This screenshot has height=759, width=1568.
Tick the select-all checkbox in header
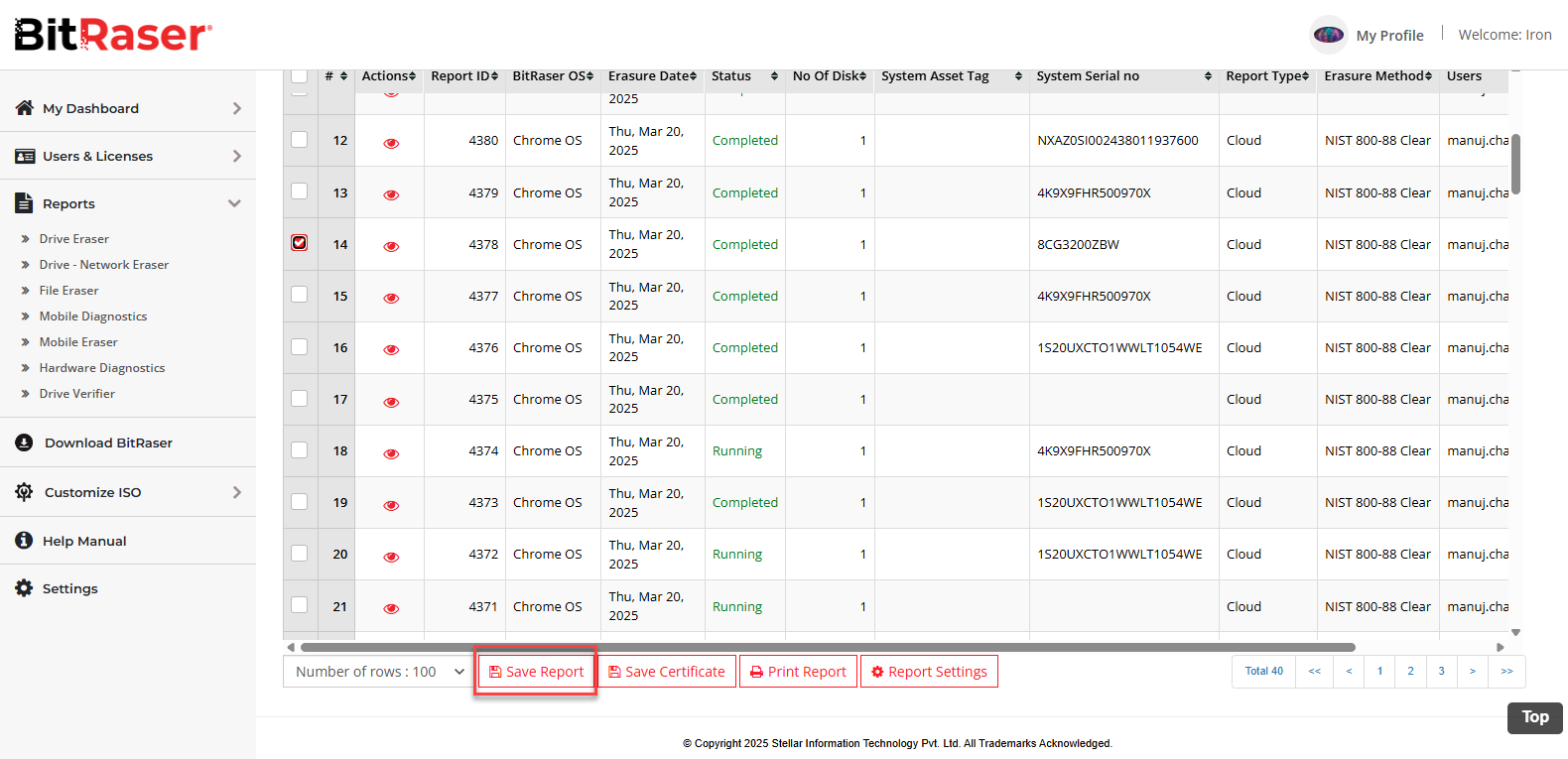(x=299, y=76)
